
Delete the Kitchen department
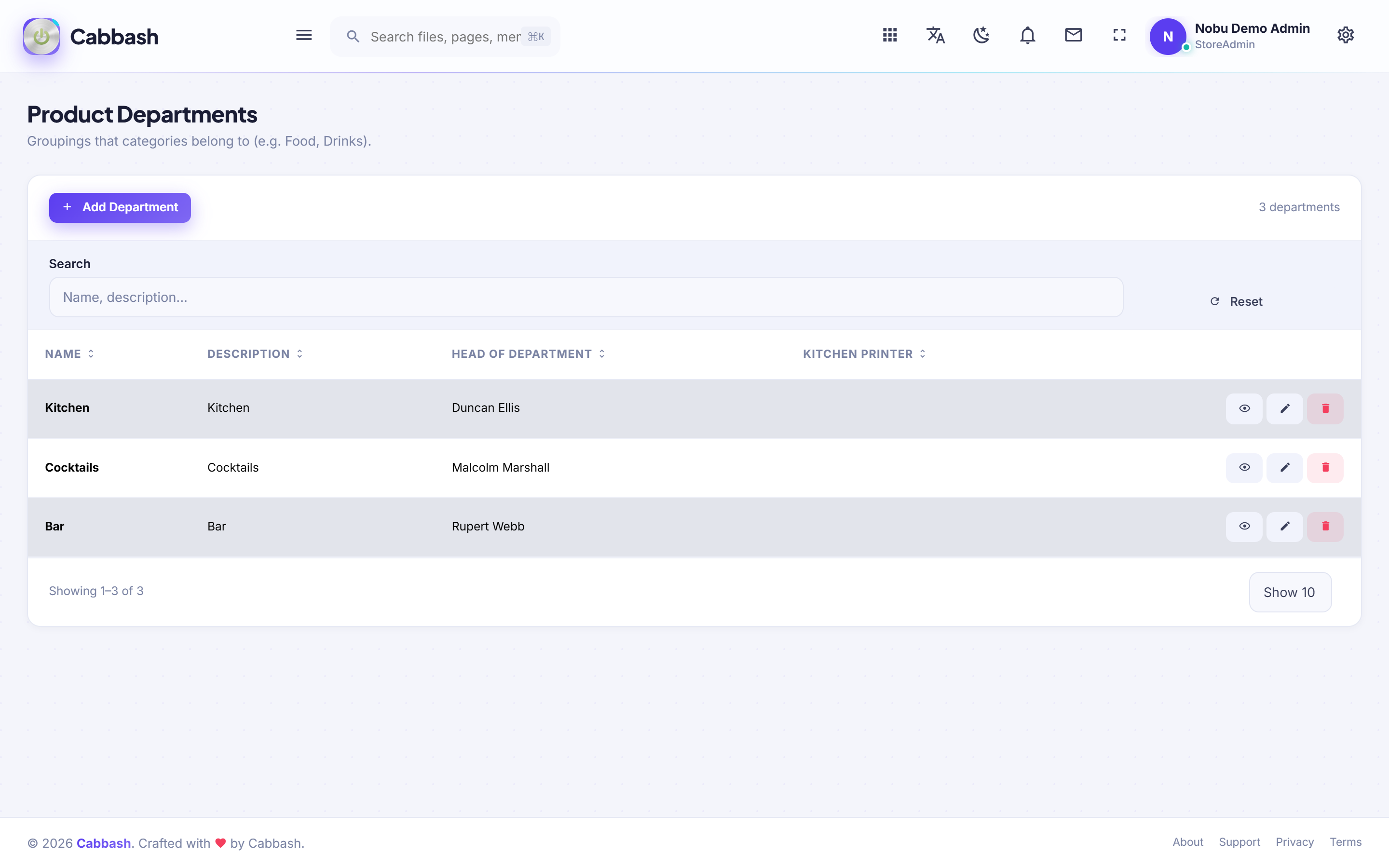[x=1325, y=408]
